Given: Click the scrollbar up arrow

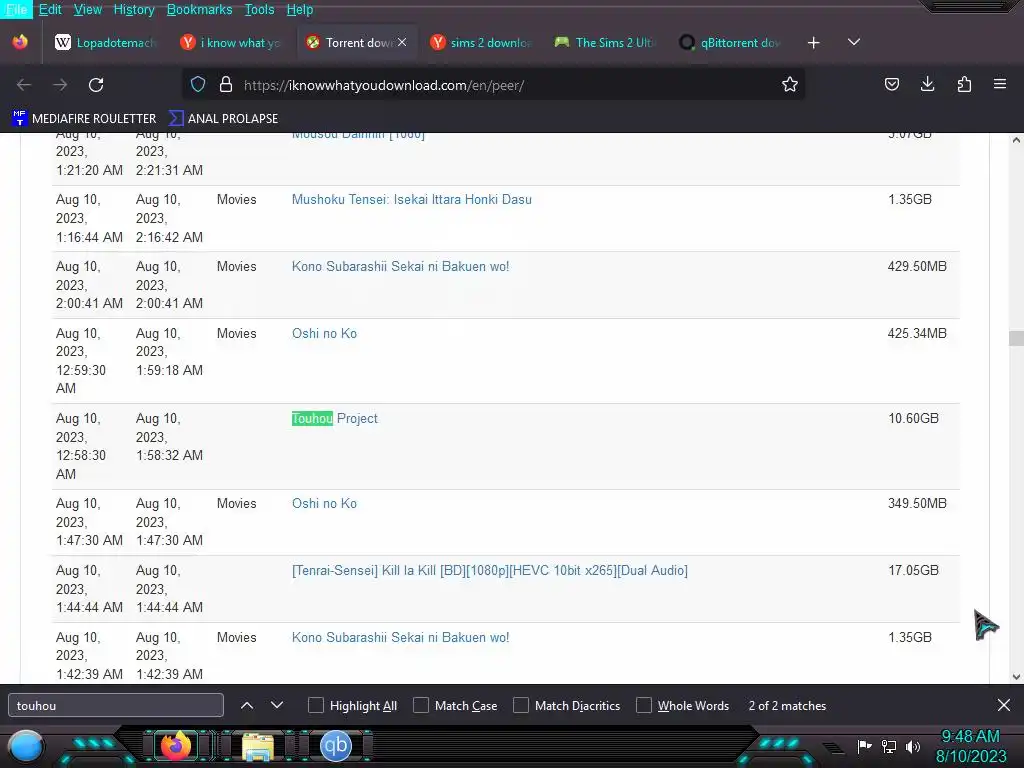Looking at the screenshot, I should [1016, 140].
